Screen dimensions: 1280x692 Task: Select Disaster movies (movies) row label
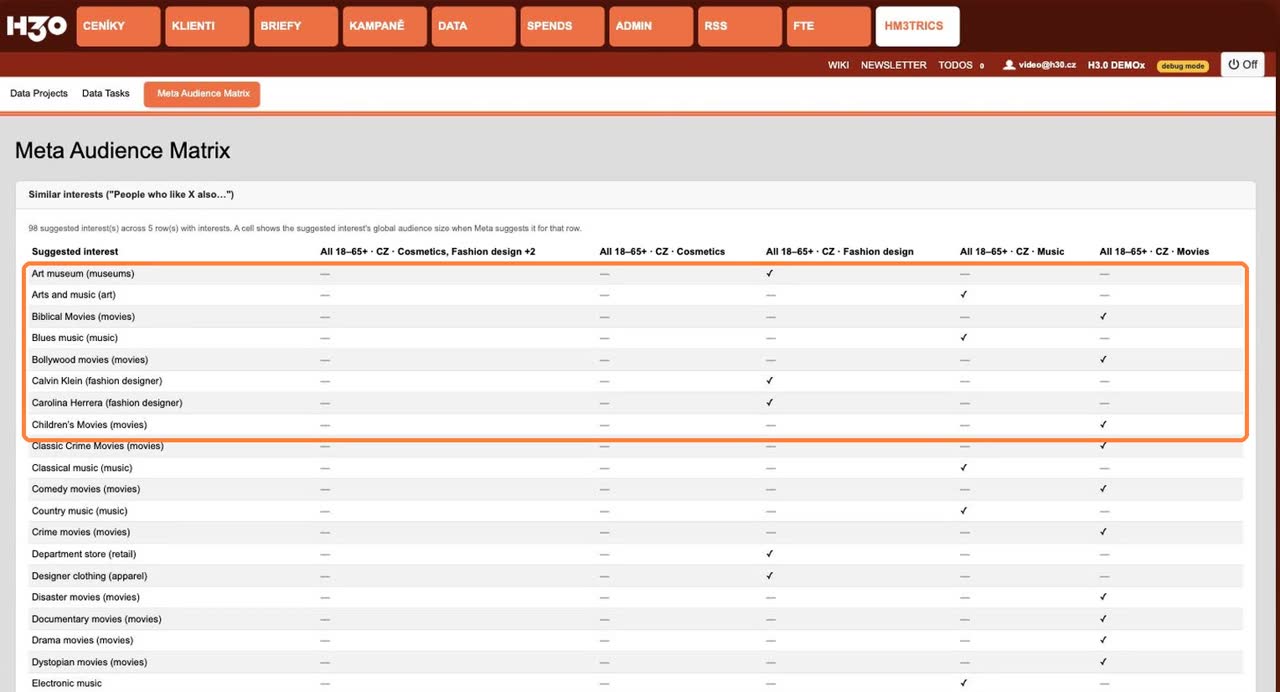click(86, 597)
